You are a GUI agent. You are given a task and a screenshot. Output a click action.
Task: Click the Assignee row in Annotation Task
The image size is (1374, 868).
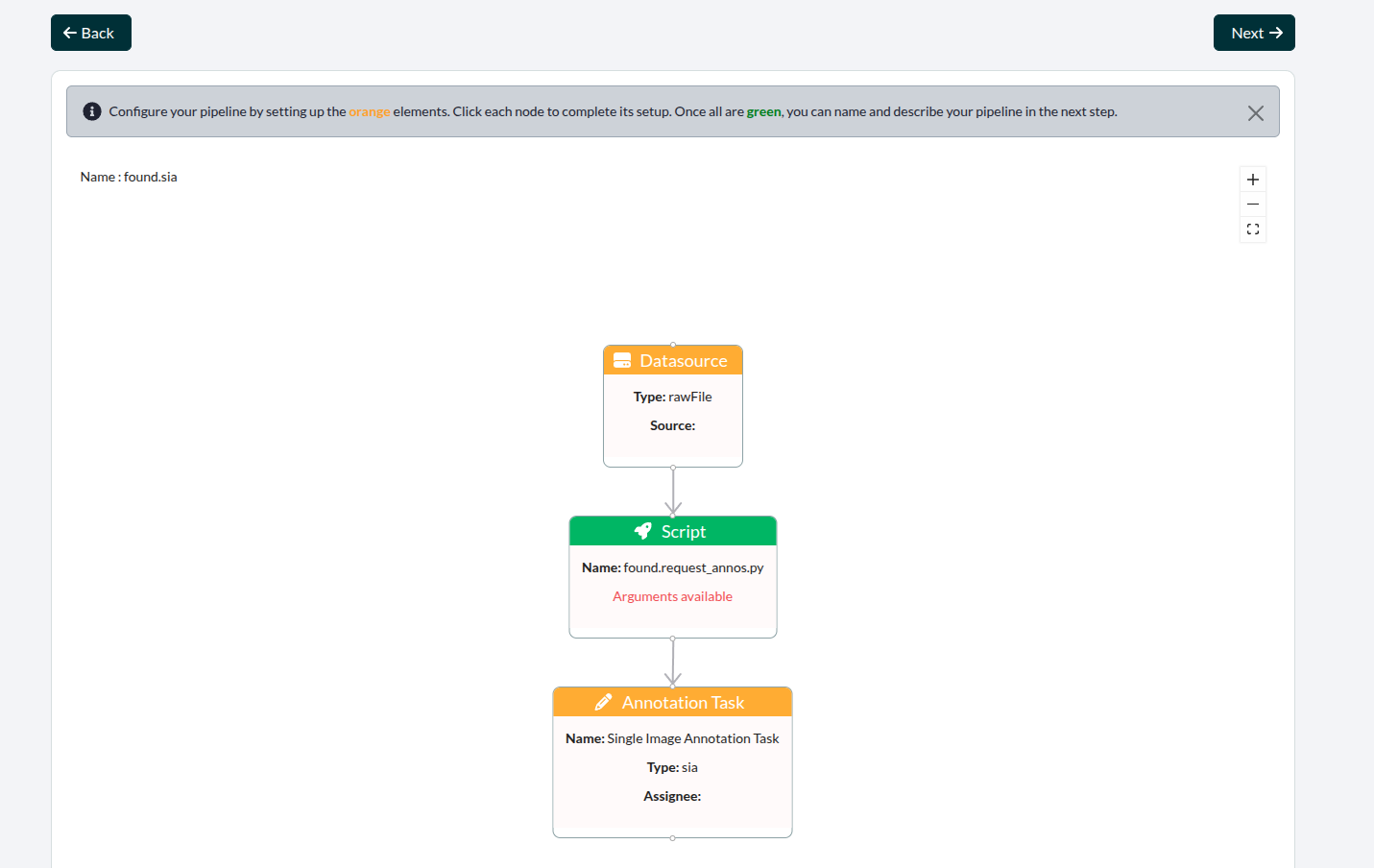(x=672, y=796)
